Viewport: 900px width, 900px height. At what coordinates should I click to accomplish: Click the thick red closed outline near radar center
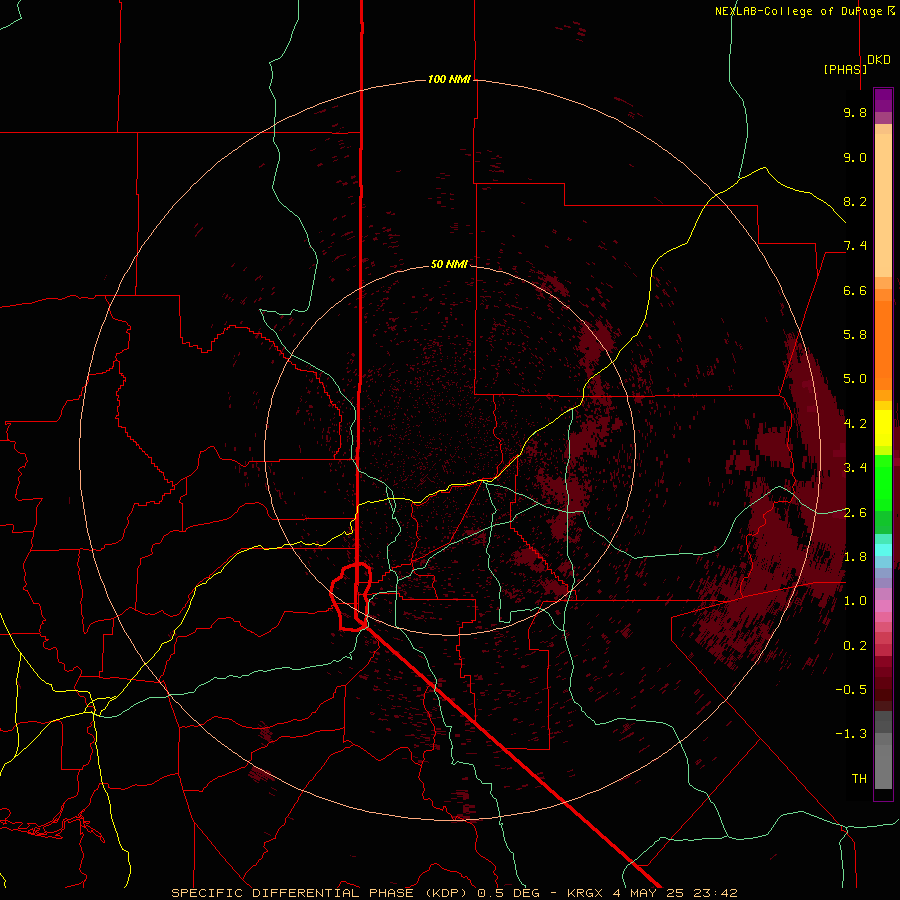pos(351,597)
